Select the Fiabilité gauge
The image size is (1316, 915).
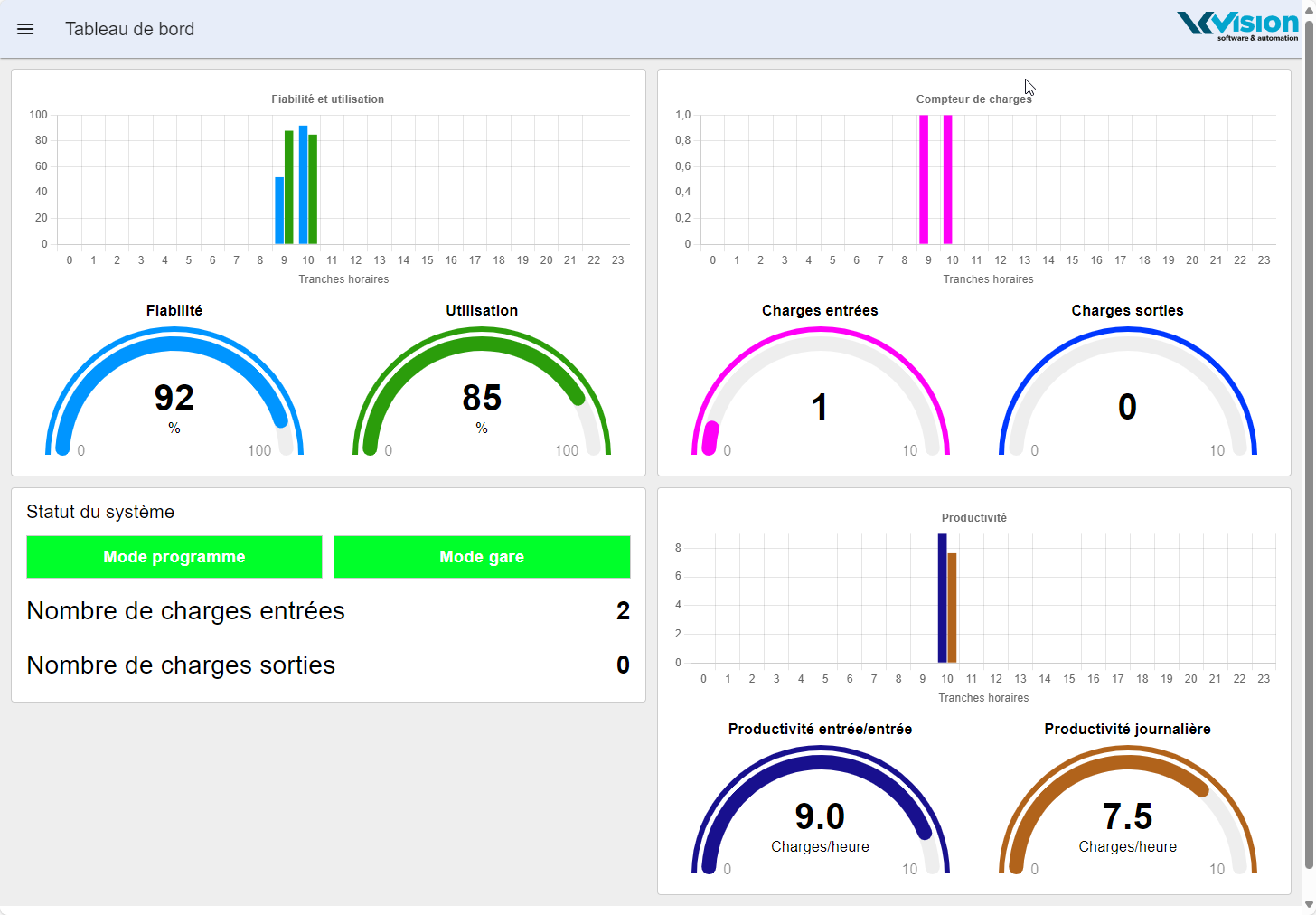pos(174,398)
